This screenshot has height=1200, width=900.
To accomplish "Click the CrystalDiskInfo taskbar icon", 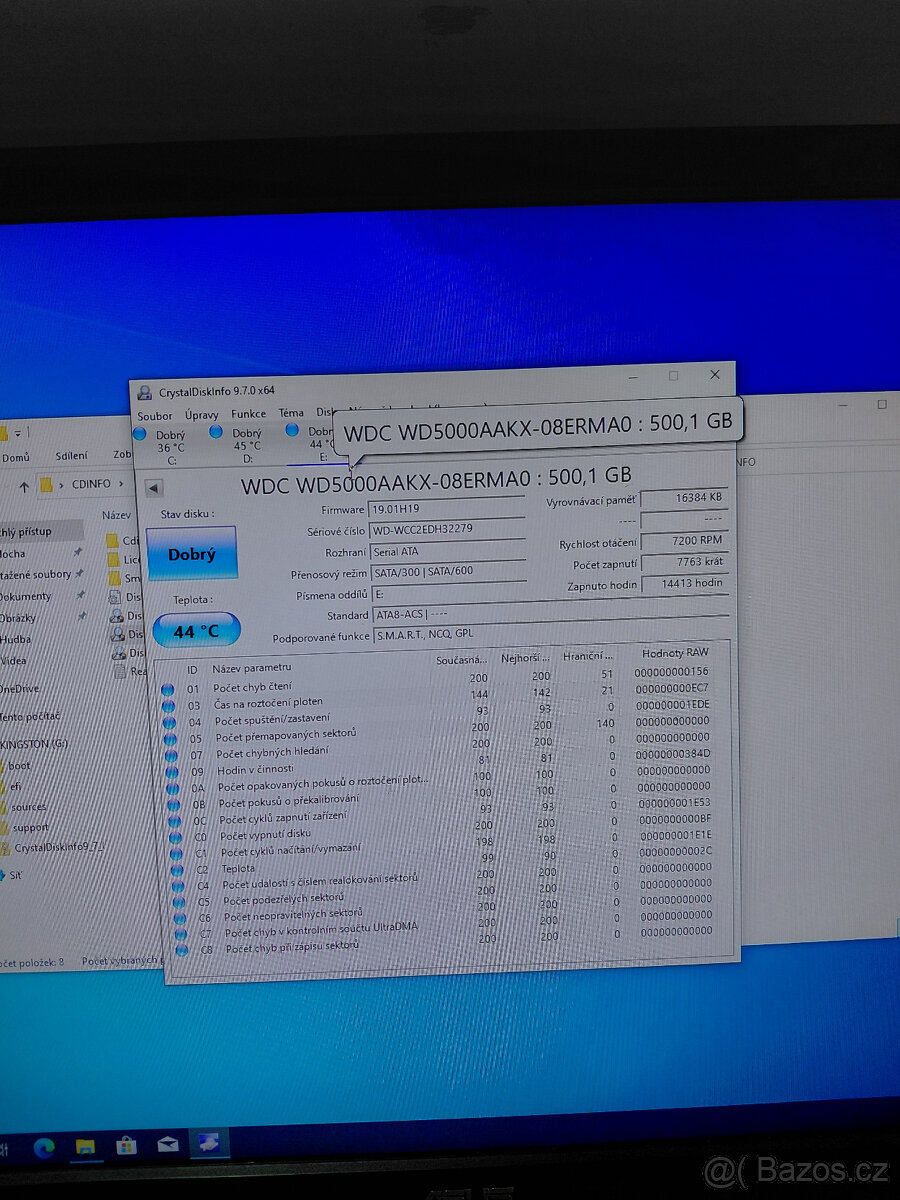I will [x=210, y=1142].
